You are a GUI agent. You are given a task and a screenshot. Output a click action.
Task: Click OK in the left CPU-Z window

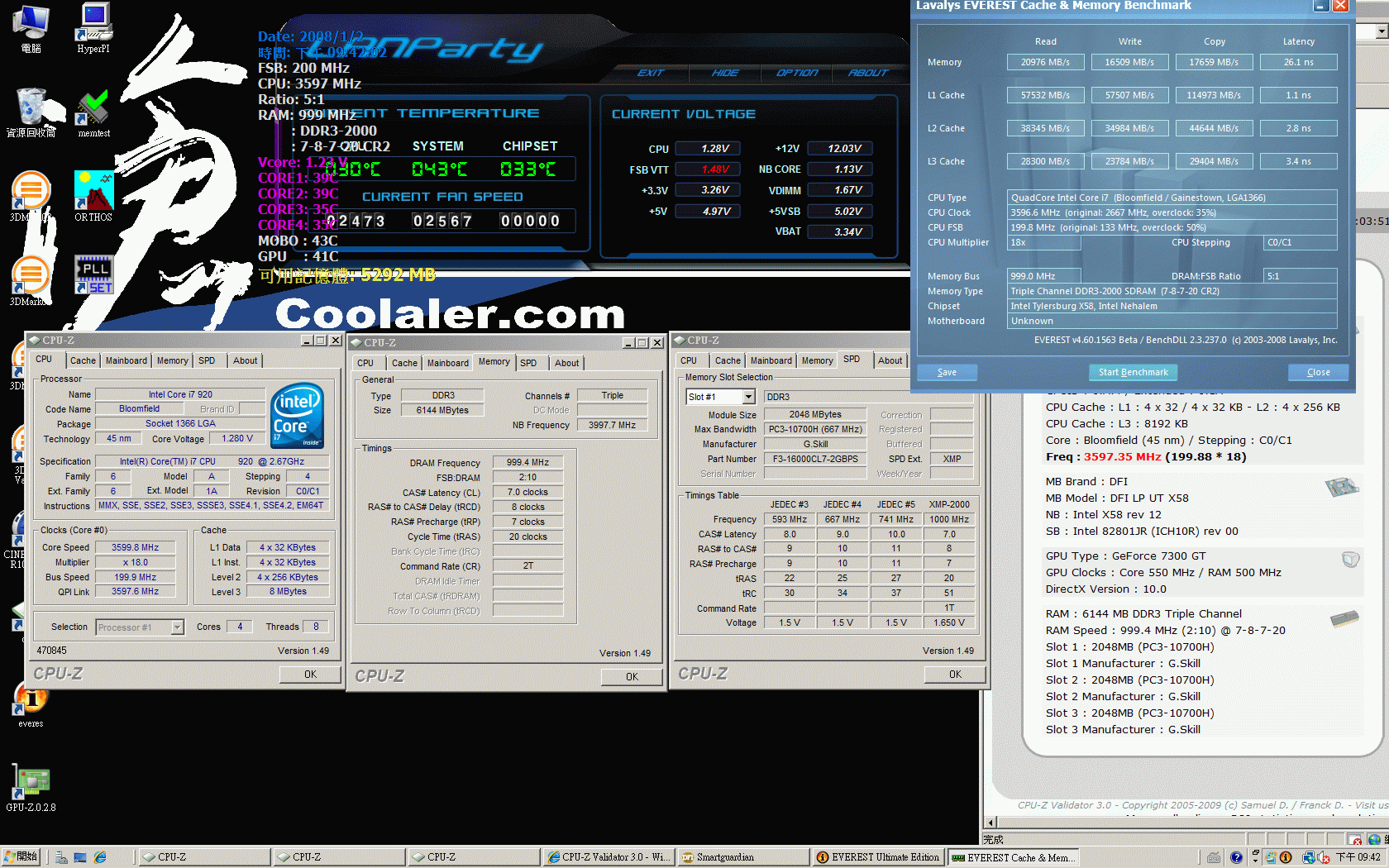point(310,675)
